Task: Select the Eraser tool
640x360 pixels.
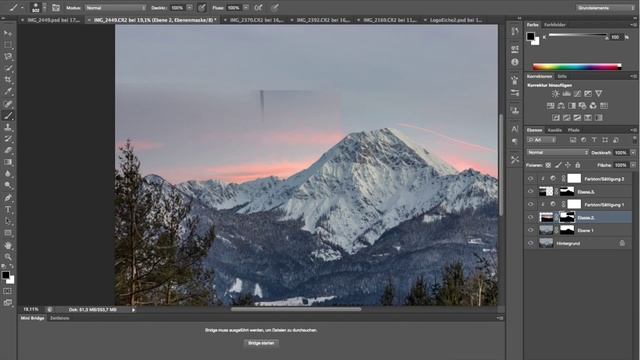Action: coord(8,151)
